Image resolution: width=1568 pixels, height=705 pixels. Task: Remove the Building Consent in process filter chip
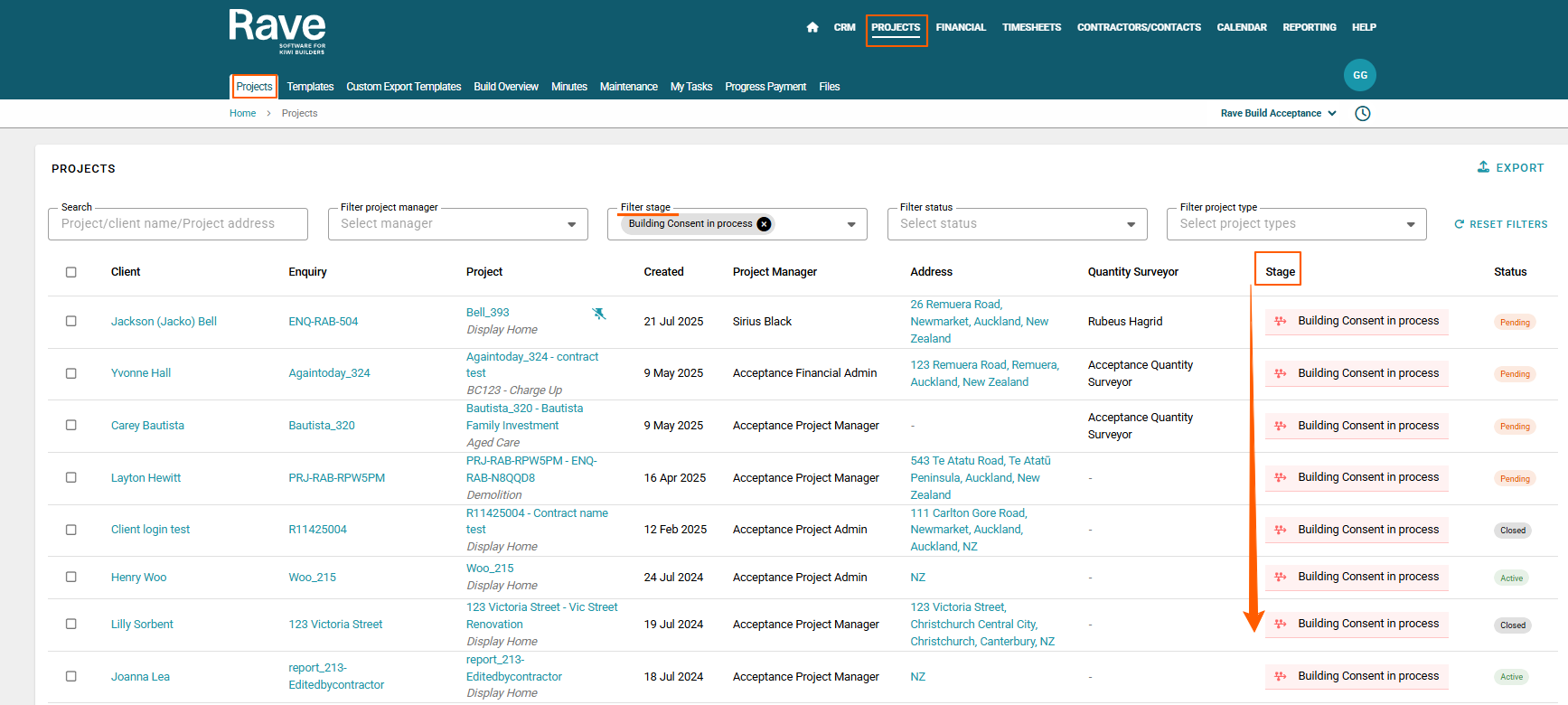(x=765, y=224)
